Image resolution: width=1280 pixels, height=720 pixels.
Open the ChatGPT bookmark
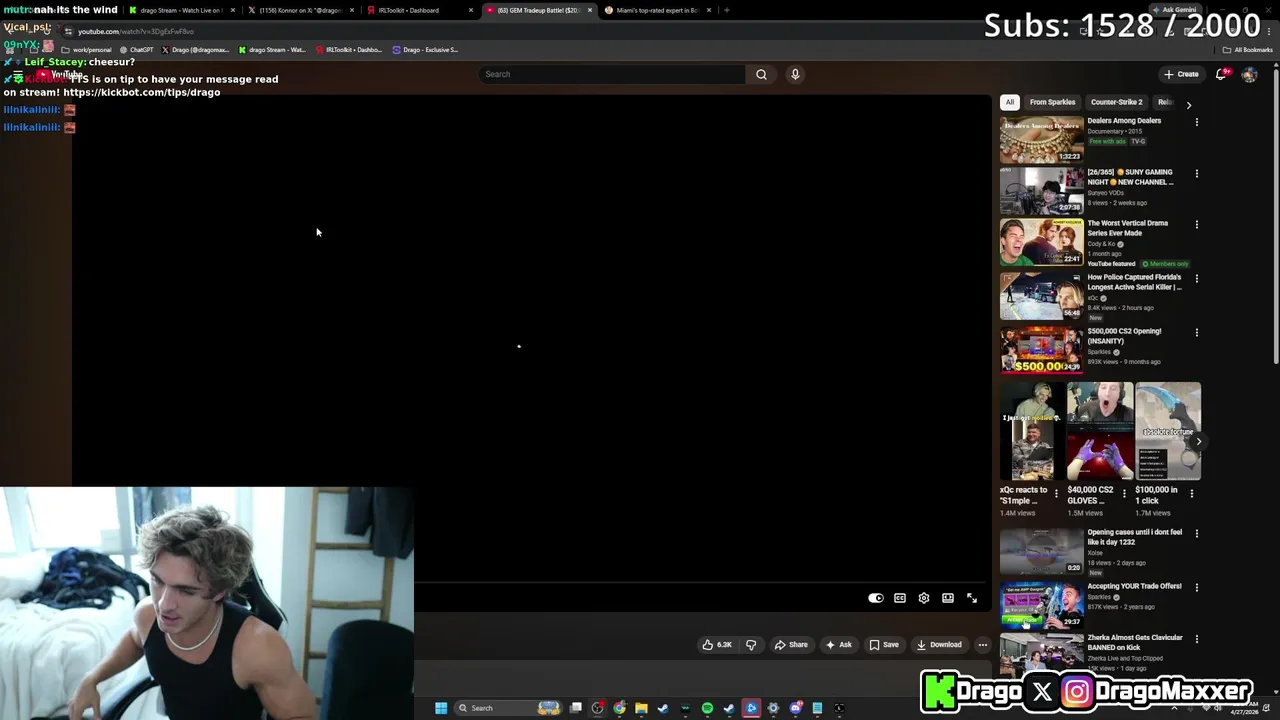click(137, 50)
